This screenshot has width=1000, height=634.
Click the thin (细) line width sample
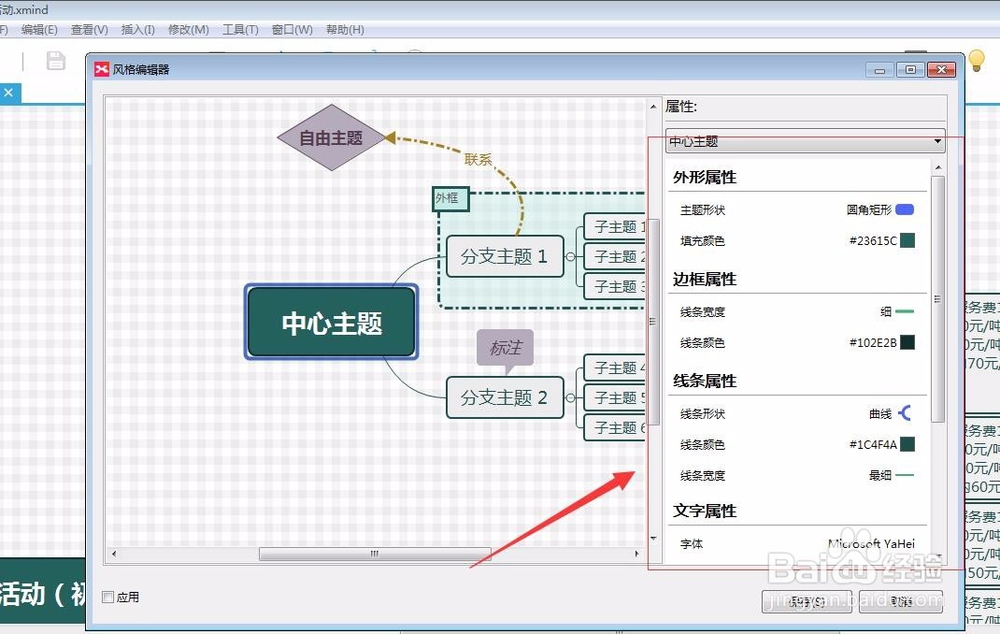[902, 310]
